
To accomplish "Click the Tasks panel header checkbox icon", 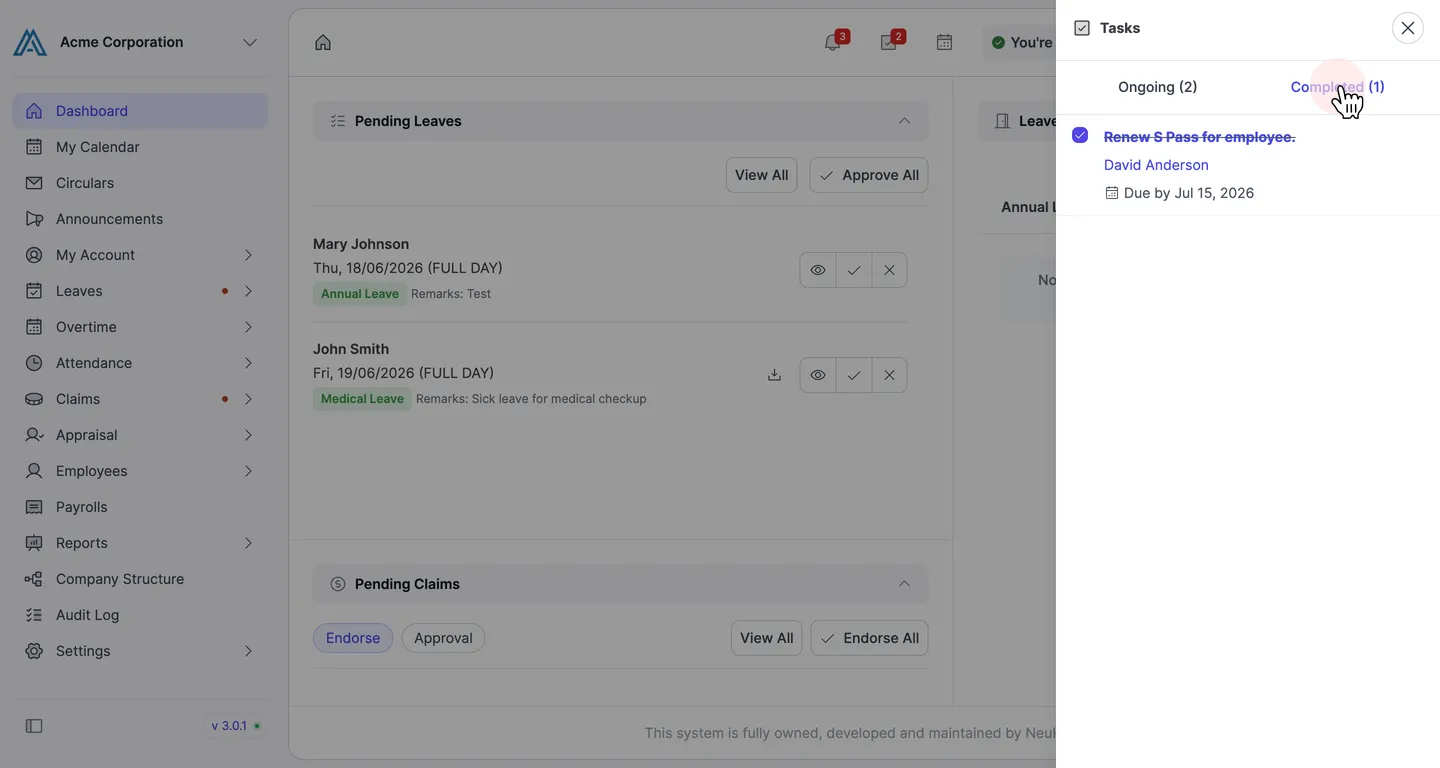I will point(1082,28).
